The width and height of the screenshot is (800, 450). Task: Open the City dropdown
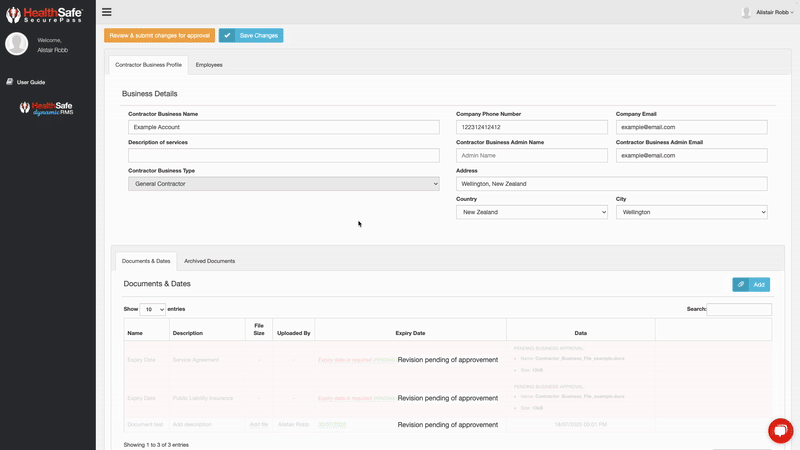[x=691, y=212]
